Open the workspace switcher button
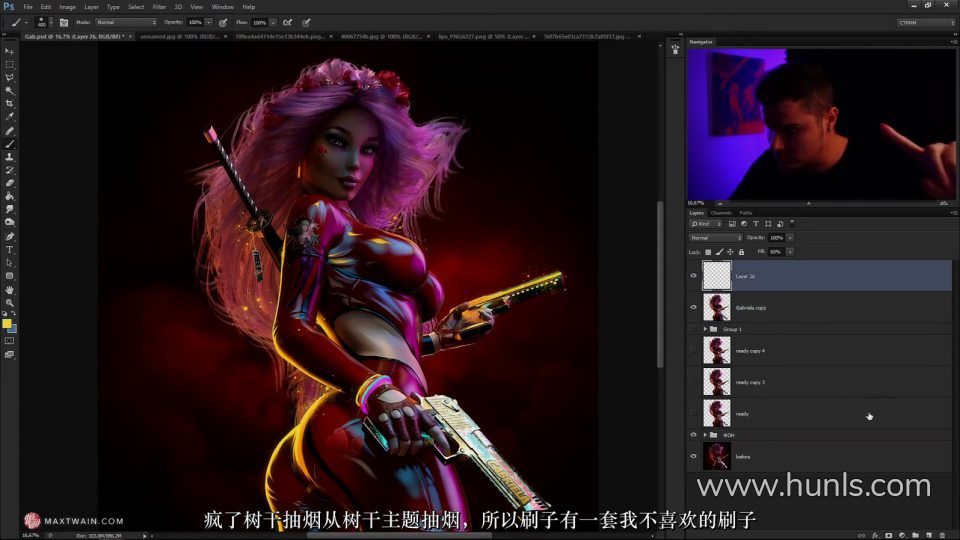 (925, 23)
